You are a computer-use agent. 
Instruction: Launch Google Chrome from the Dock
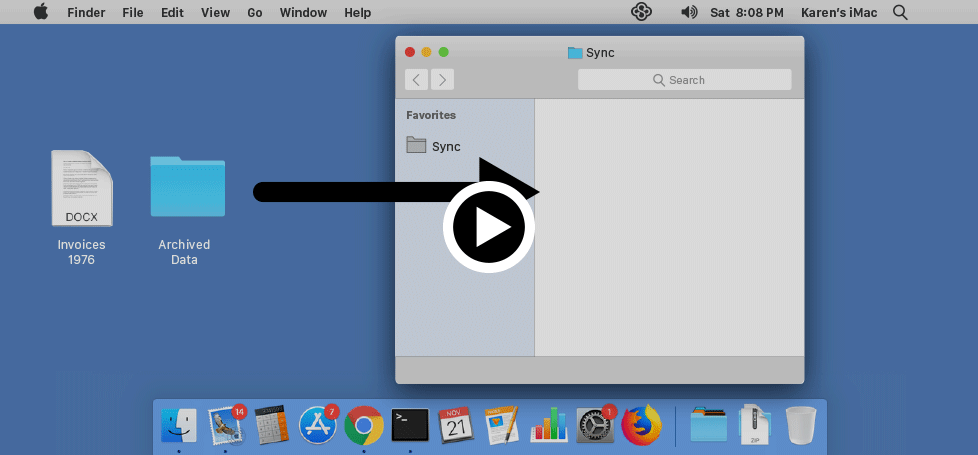click(x=364, y=425)
